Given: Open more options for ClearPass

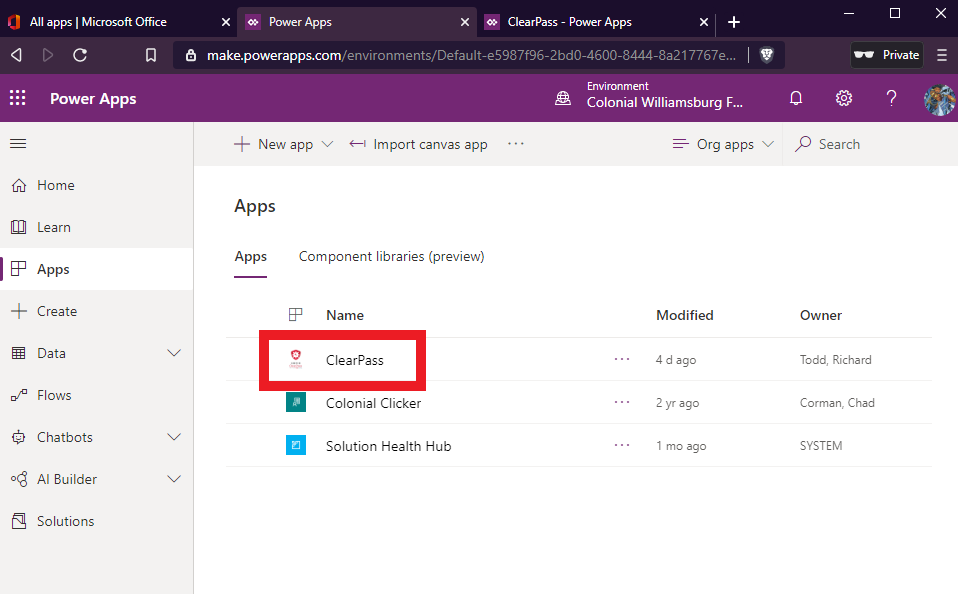Looking at the screenshot, I should point(622,359).
